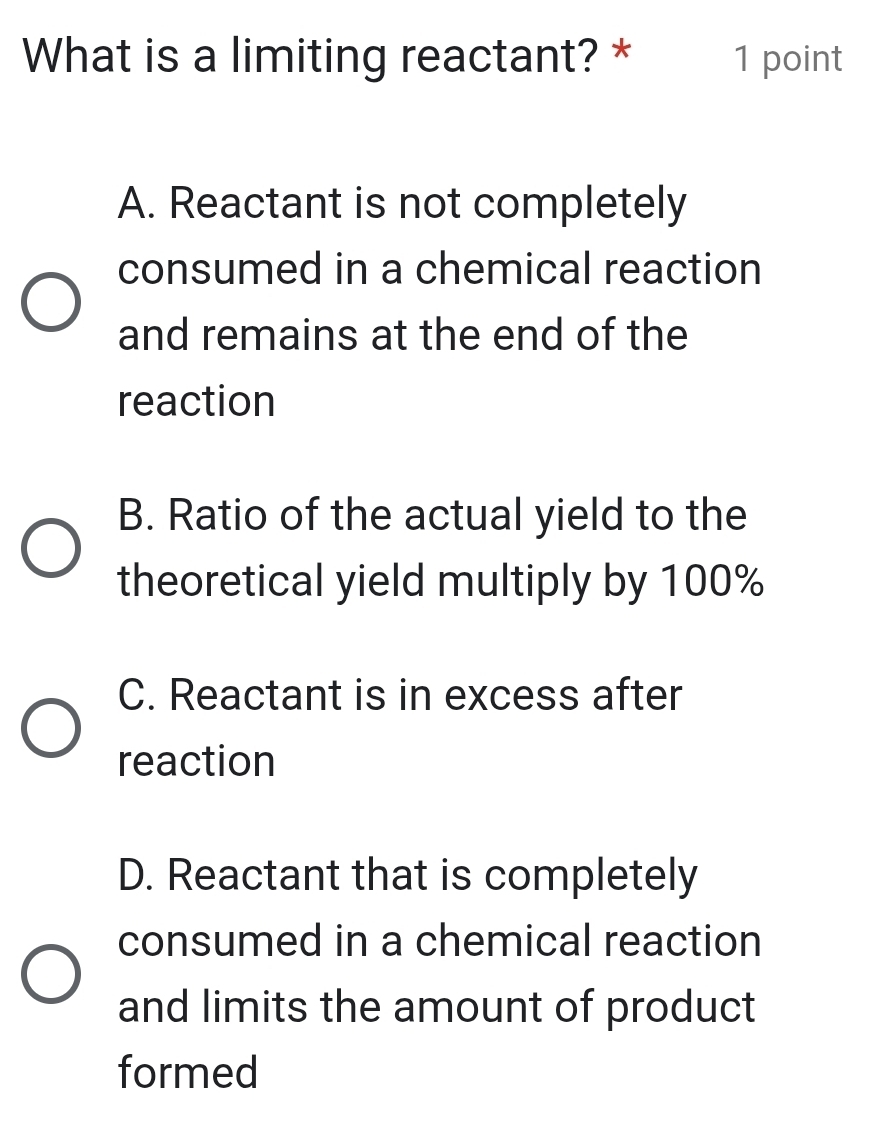This screenshot has height=1127, width=885.
Task: Click the required field asterisk
Action: 623,55
